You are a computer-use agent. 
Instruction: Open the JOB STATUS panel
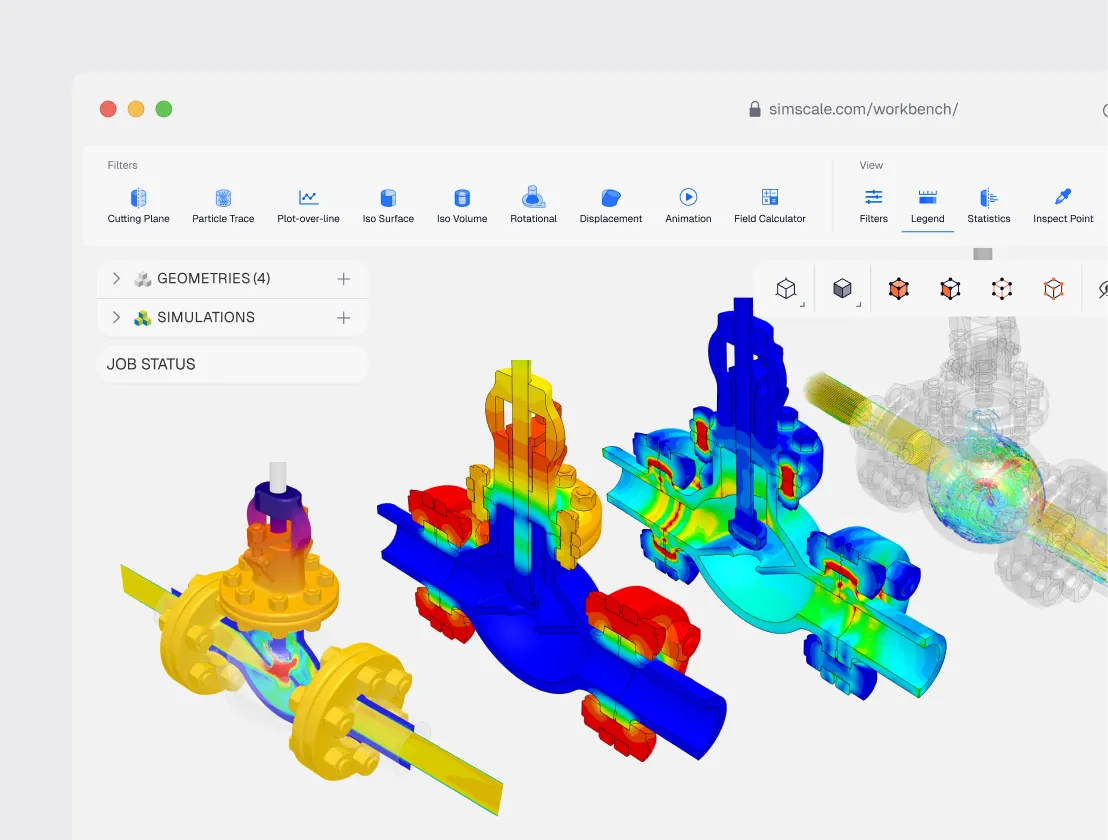[x=232, y=365]
